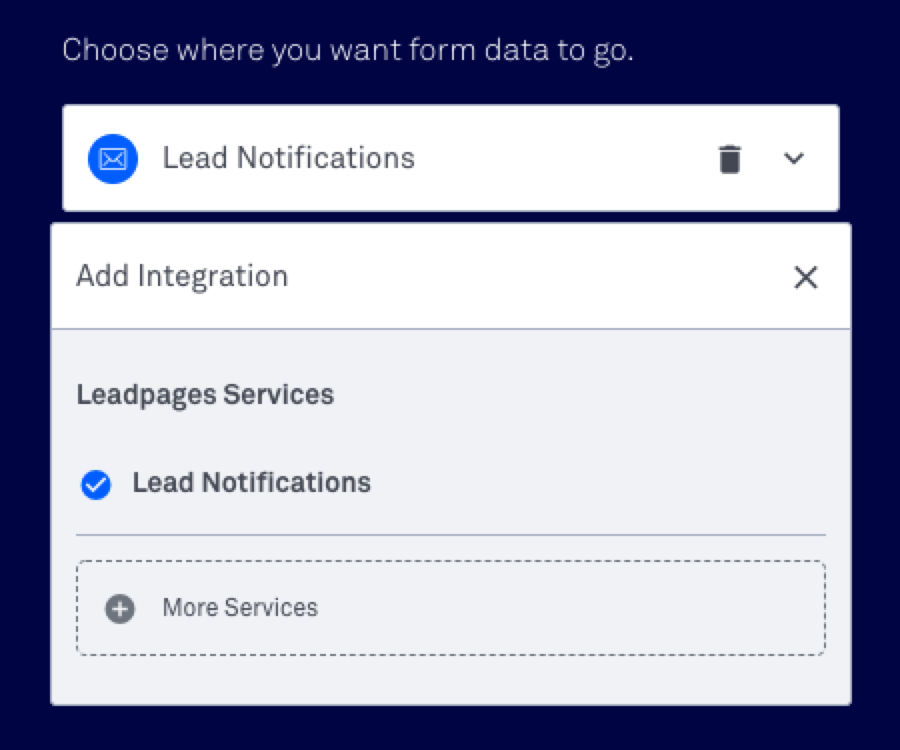The width and height of the screenshot is (900, 750).
Task: Uncheck the blue Lead Notifications checkmark
Action: (96, 484)
